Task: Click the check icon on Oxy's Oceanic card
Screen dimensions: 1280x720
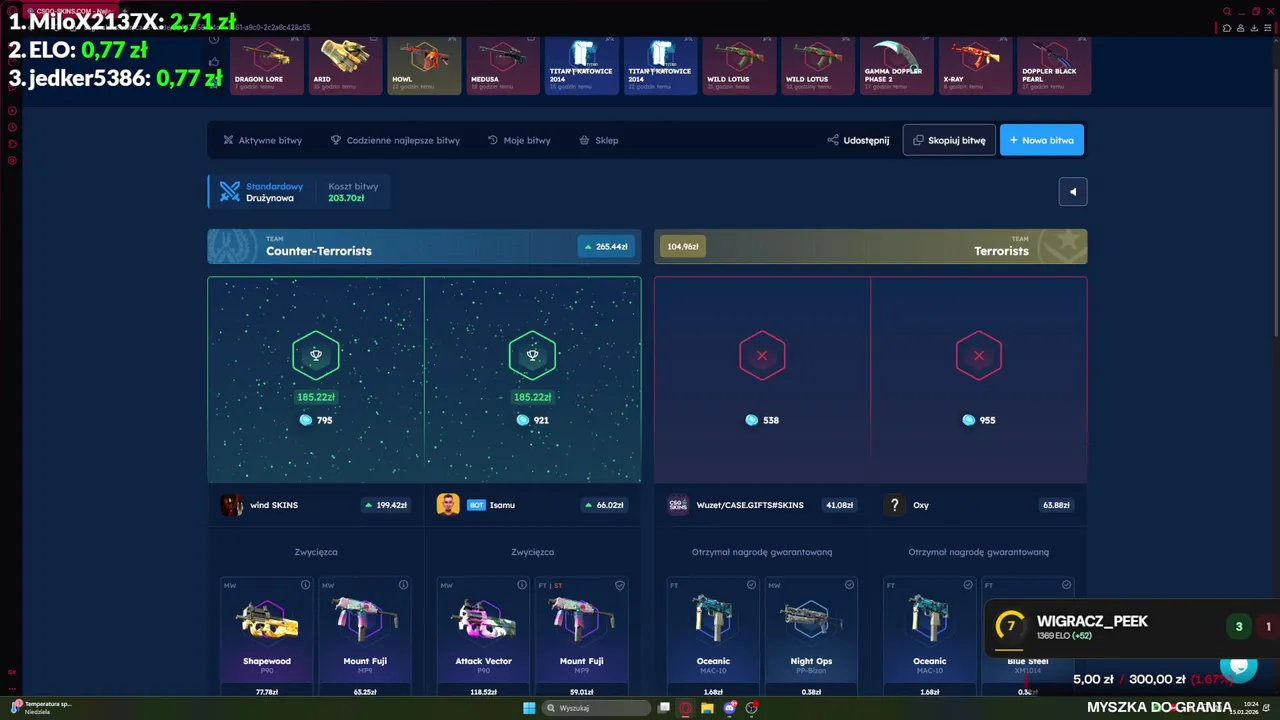Action: pos(968,585)
